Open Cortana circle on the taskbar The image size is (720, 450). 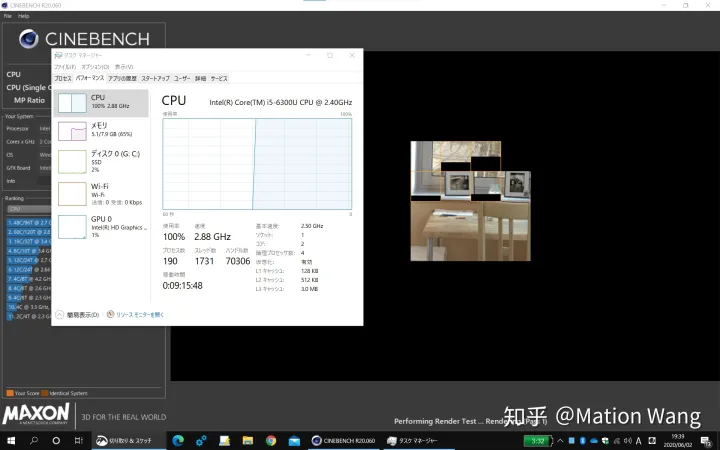(56, 441)
